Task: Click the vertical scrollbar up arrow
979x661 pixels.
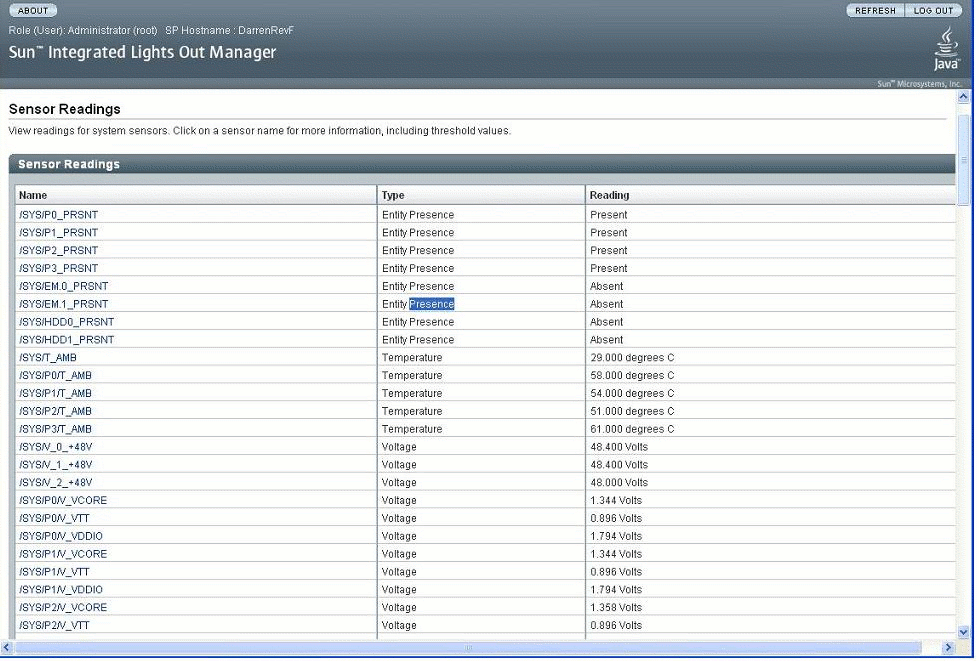Action: click(x=963, y=97)
